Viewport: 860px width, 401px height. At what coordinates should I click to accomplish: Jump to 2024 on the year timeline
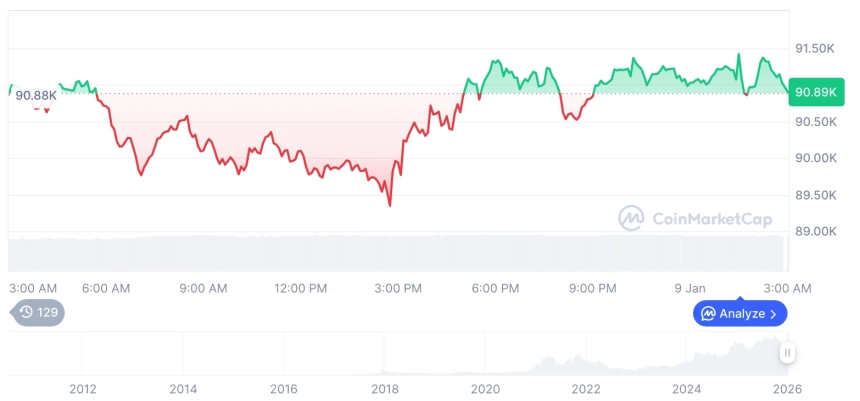687,388
